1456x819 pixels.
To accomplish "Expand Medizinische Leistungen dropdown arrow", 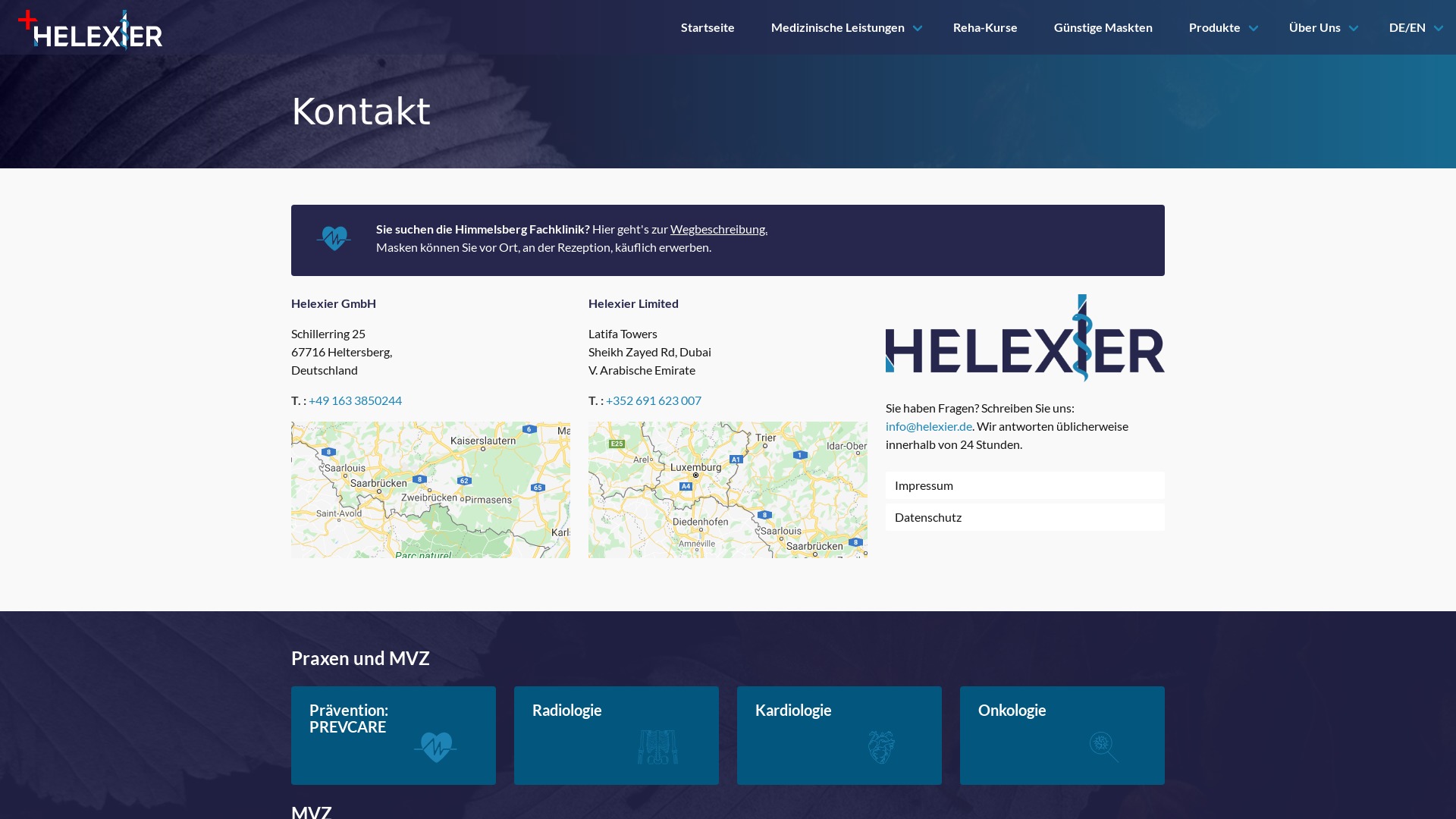I will (918, 28).
